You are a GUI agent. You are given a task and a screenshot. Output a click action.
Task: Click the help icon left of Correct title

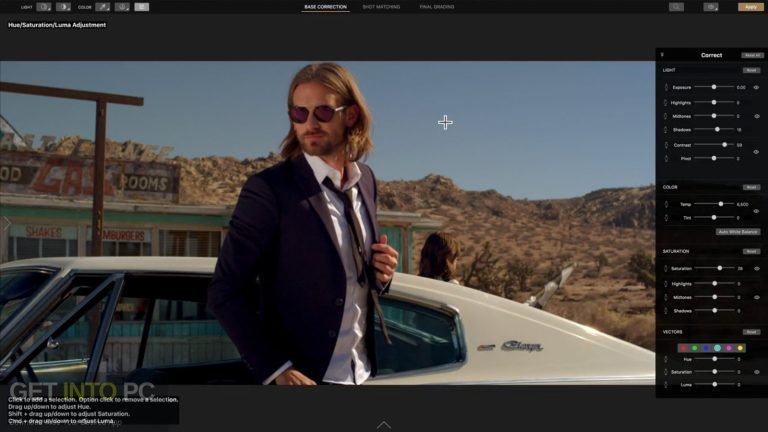662,55
